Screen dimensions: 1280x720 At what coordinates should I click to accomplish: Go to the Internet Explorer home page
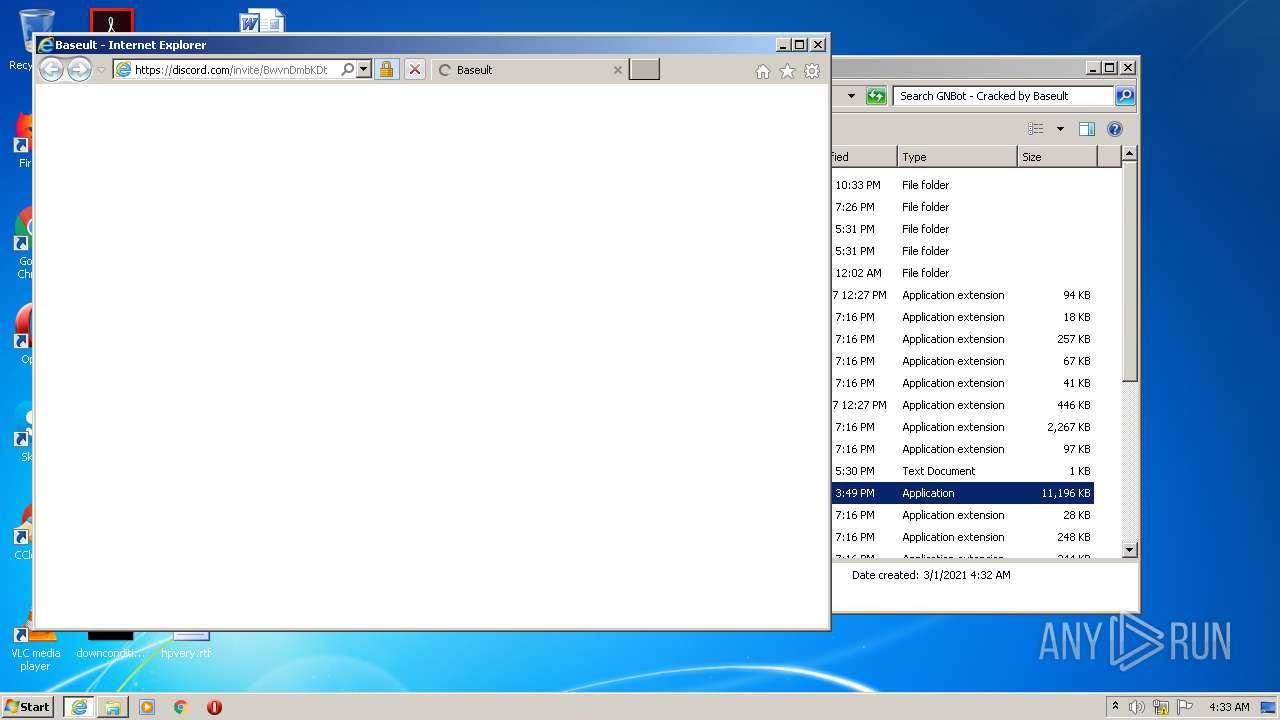pyautogui.click(x=763, y=71)
